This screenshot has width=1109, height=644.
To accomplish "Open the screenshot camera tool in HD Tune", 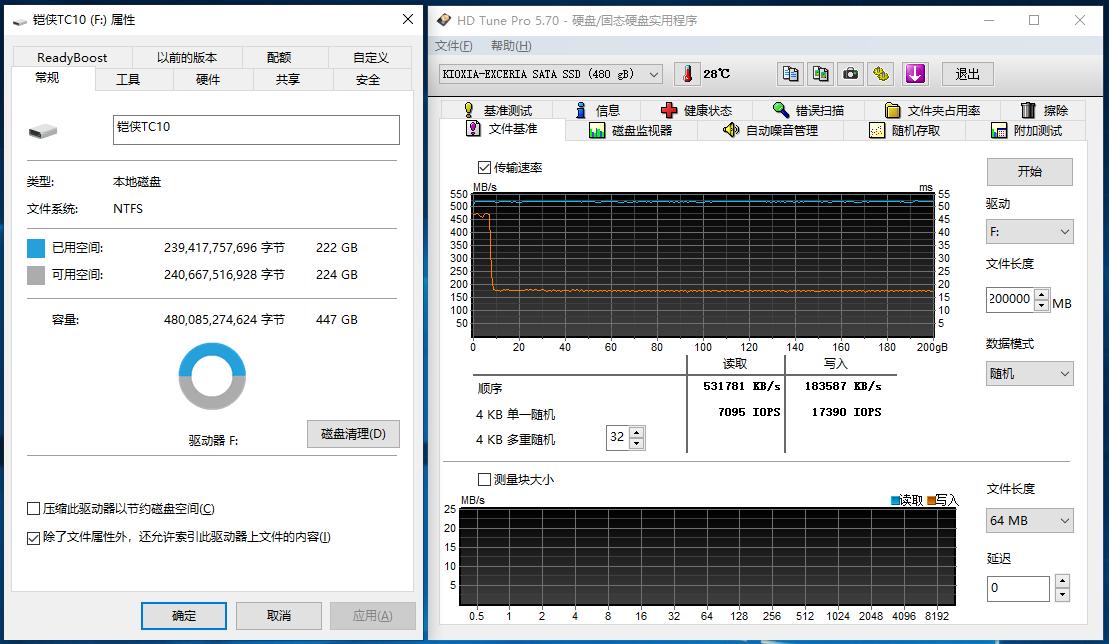I will (850, 73).
